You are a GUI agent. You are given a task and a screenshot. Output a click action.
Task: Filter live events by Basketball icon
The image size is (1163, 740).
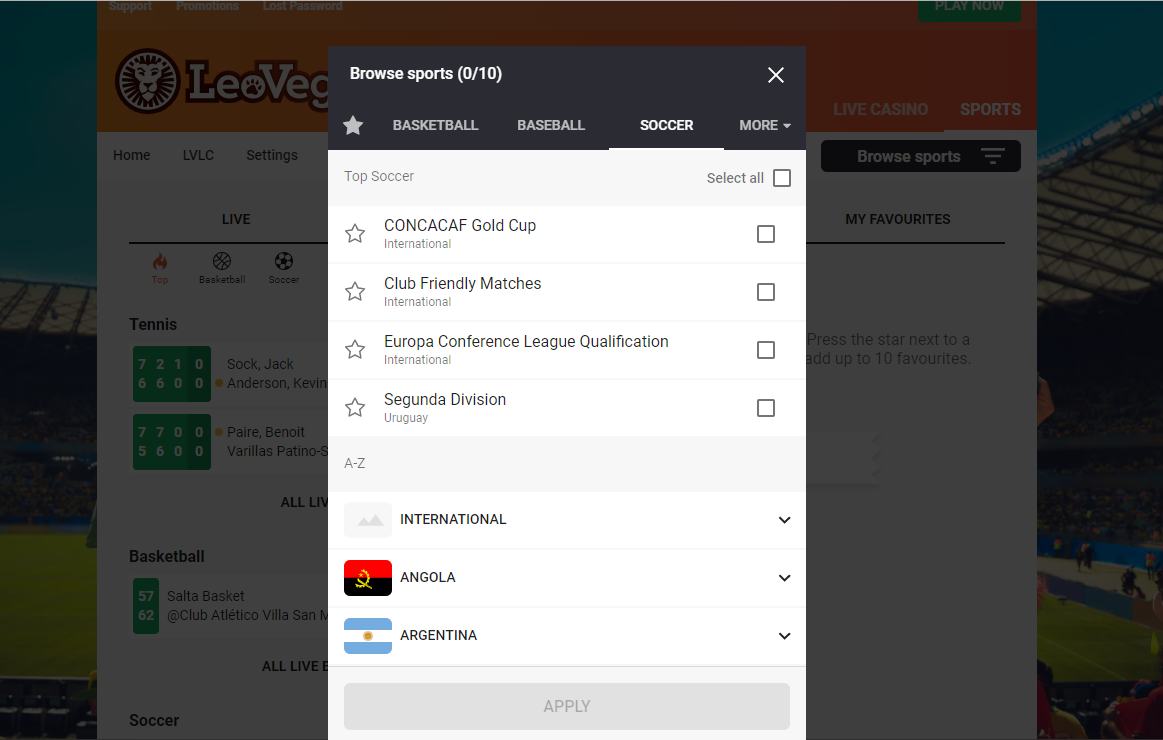[222, 268]
